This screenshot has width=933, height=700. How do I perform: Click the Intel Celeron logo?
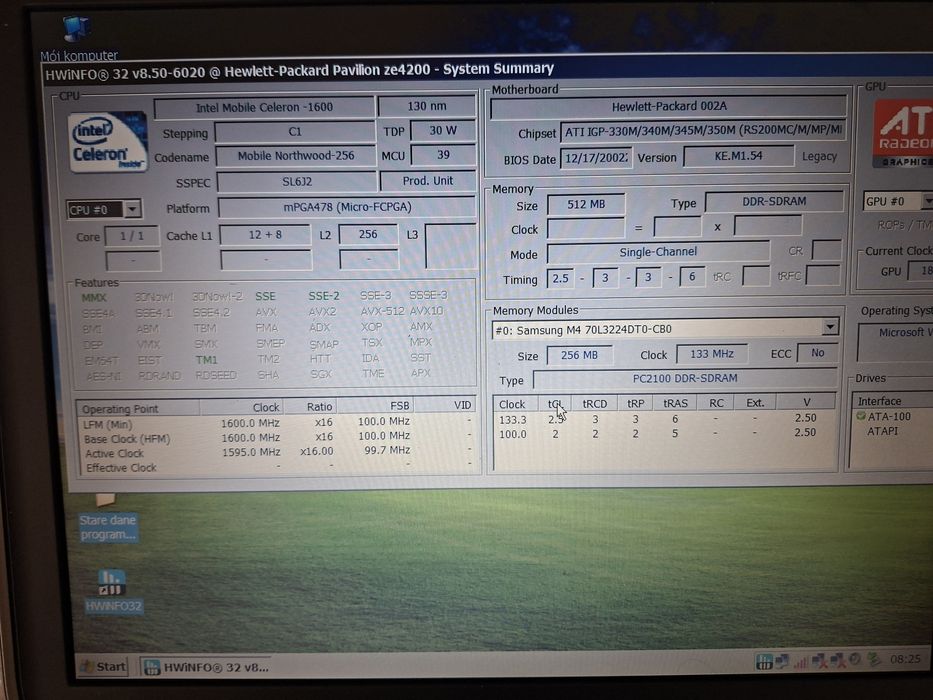pos(108,142)
